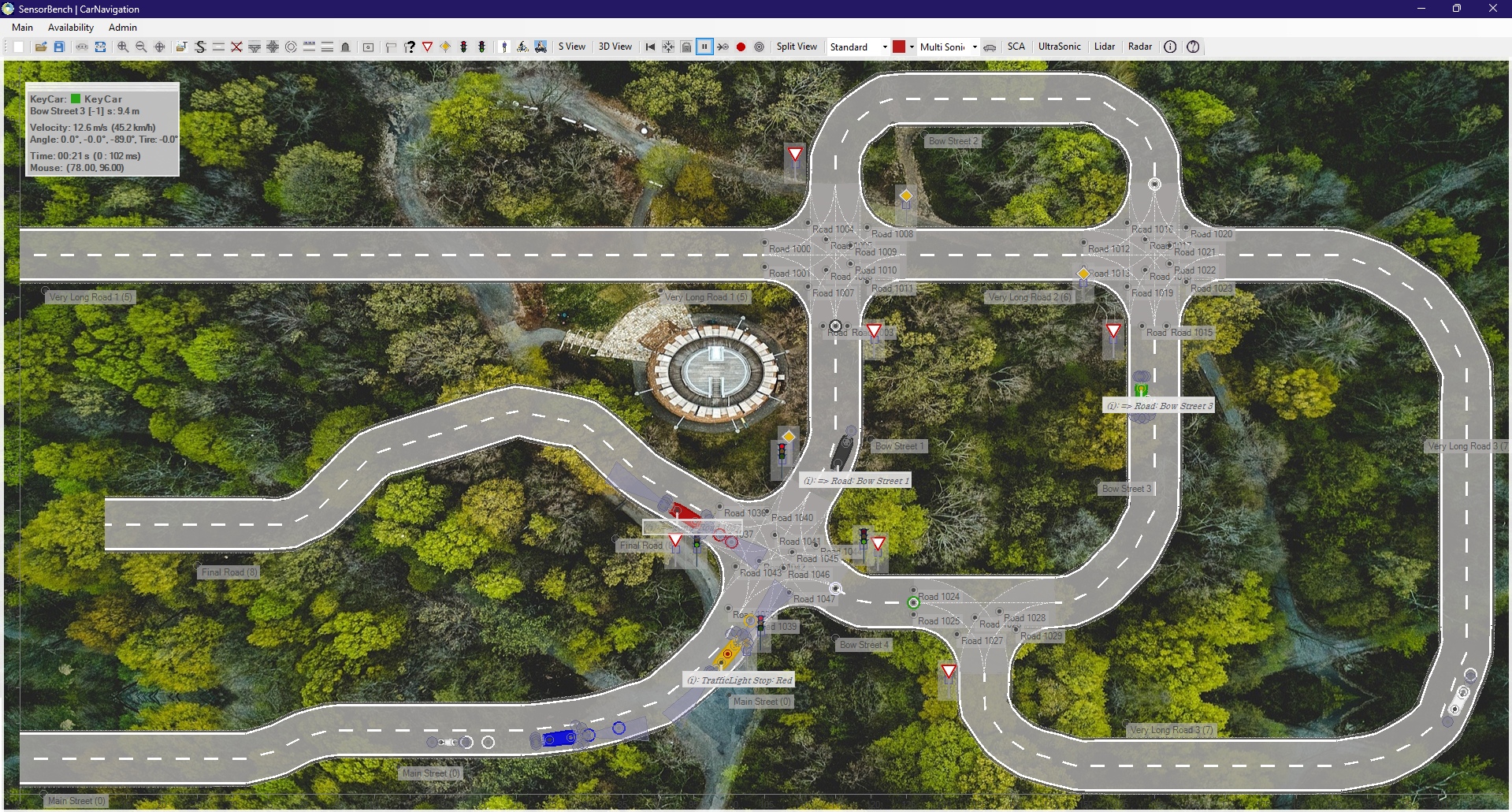Select the yield sign placement tool
Viewport: 1512px width, 812px height.
pyautogui.click(x=427, y=47)
